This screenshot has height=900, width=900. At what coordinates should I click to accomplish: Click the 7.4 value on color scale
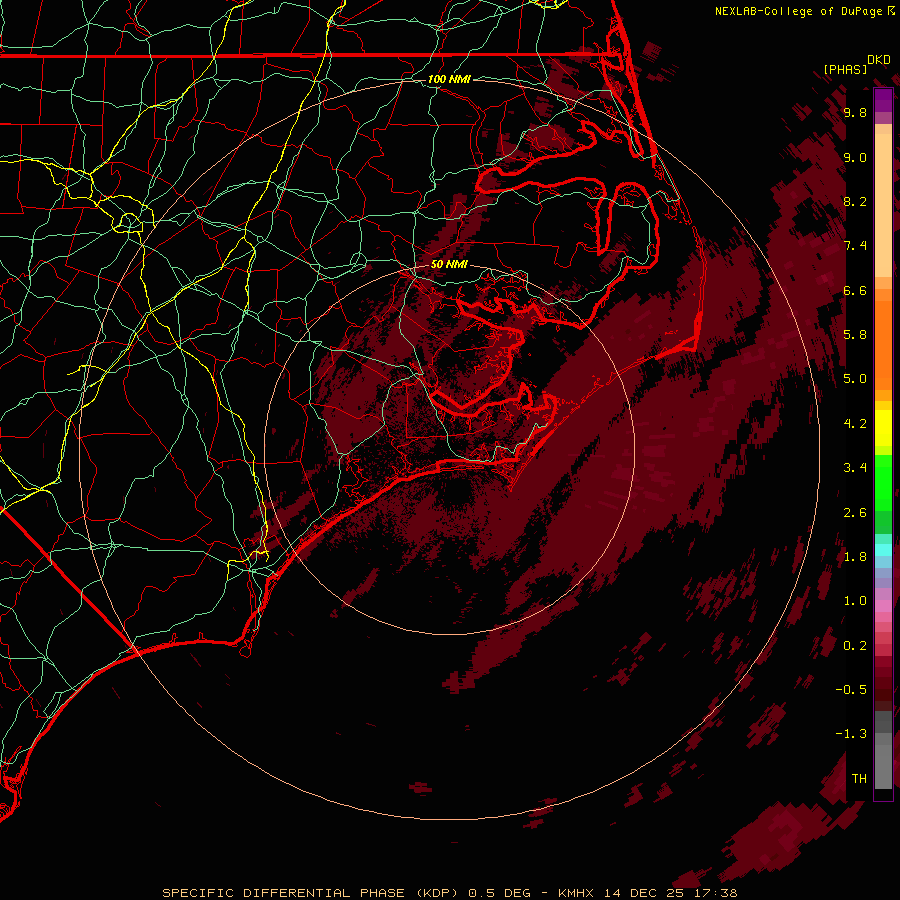point(855,246)
